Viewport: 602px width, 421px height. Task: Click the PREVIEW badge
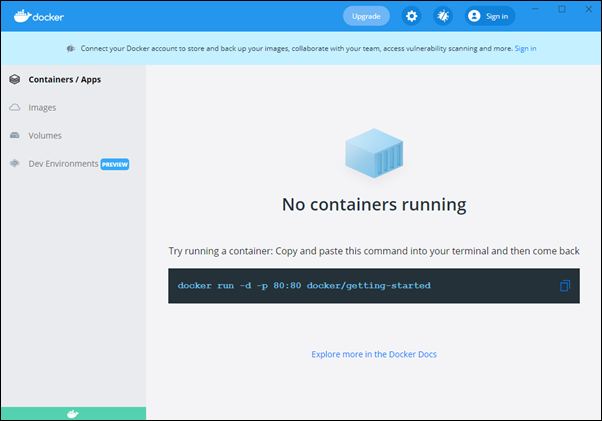[x=115, y=164]
